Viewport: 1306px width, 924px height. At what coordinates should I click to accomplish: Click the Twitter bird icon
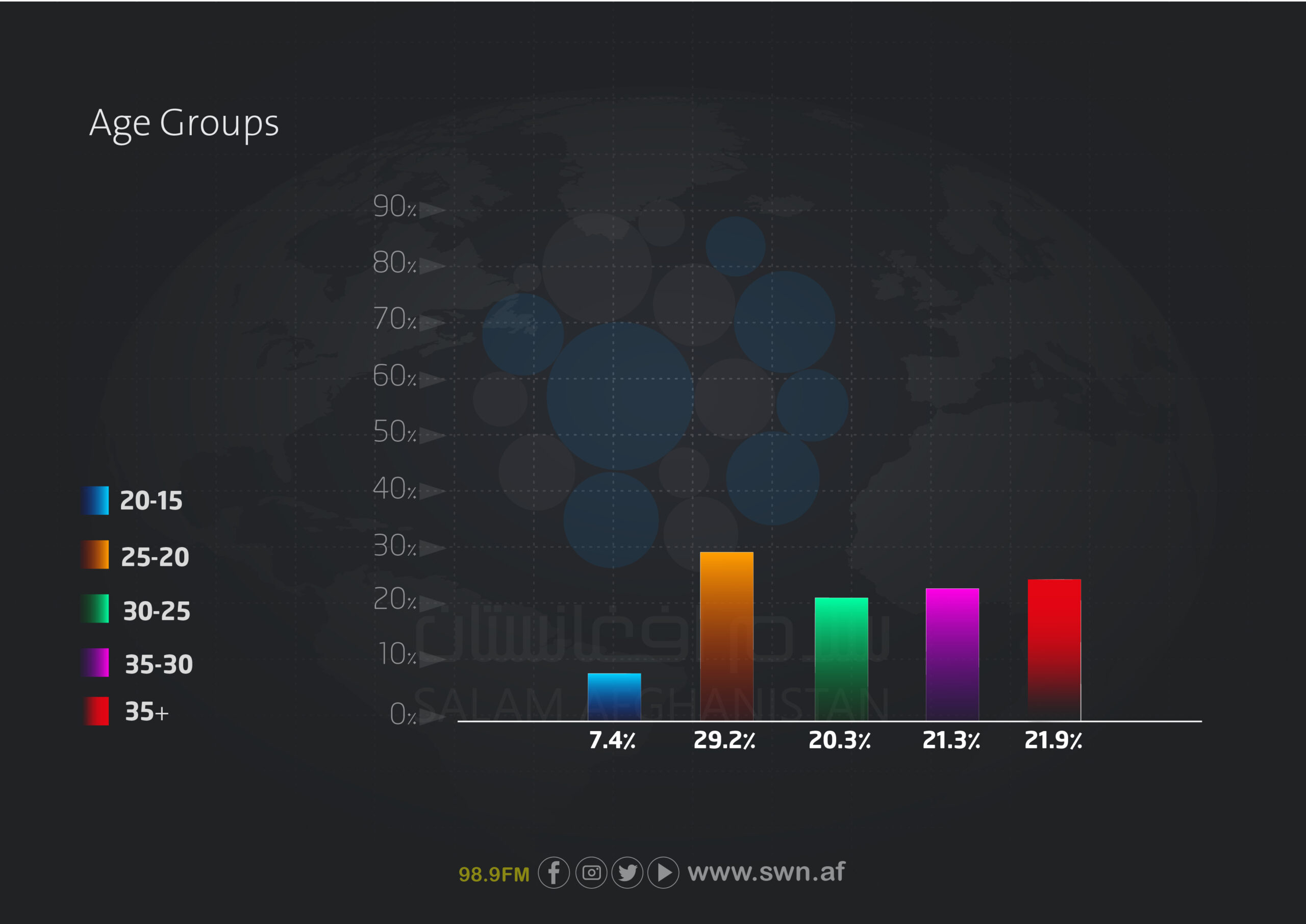tap(627, 872)
